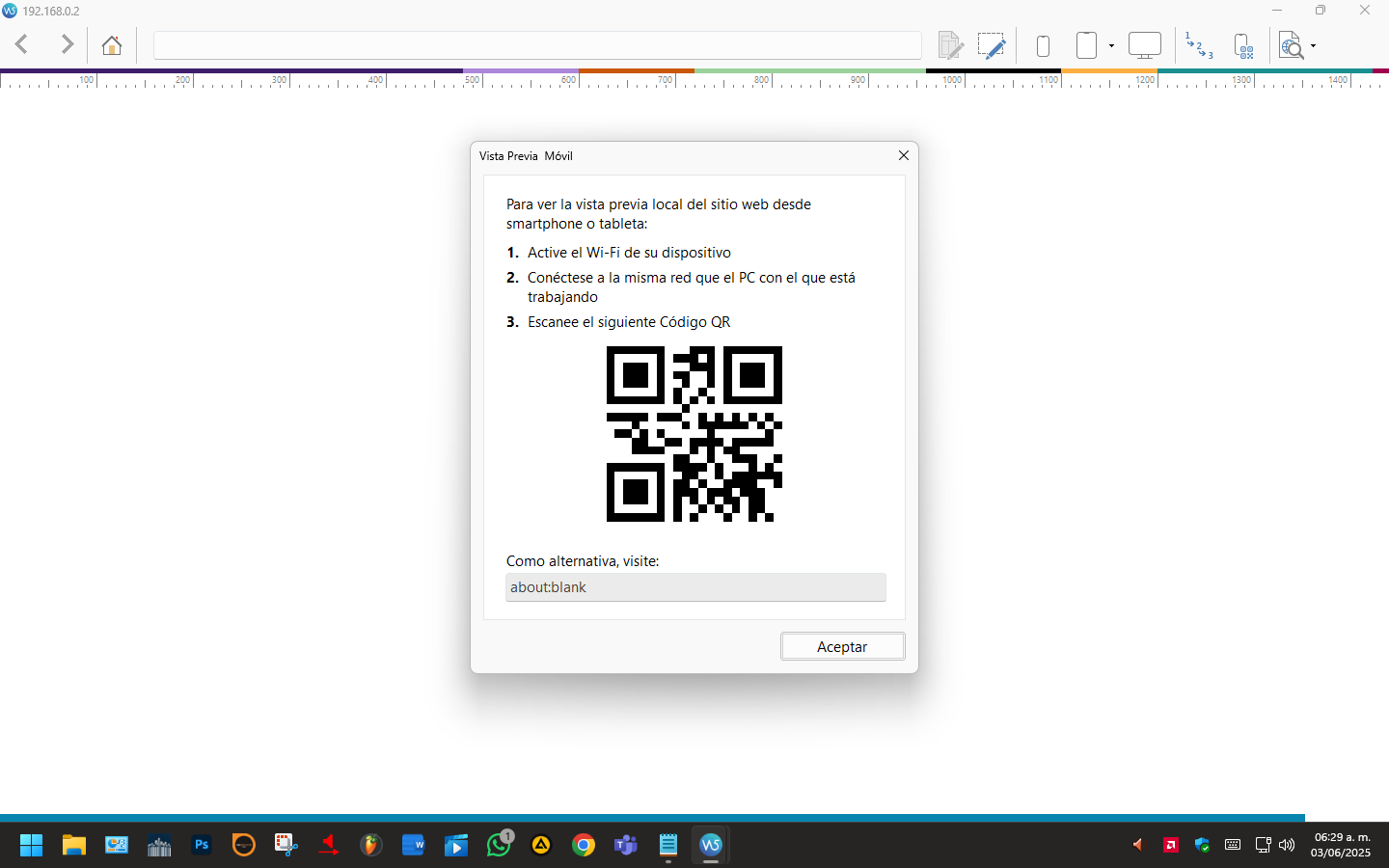
Task: Open the home page icon
Action: pyautogui.click(x=112, y=45)
